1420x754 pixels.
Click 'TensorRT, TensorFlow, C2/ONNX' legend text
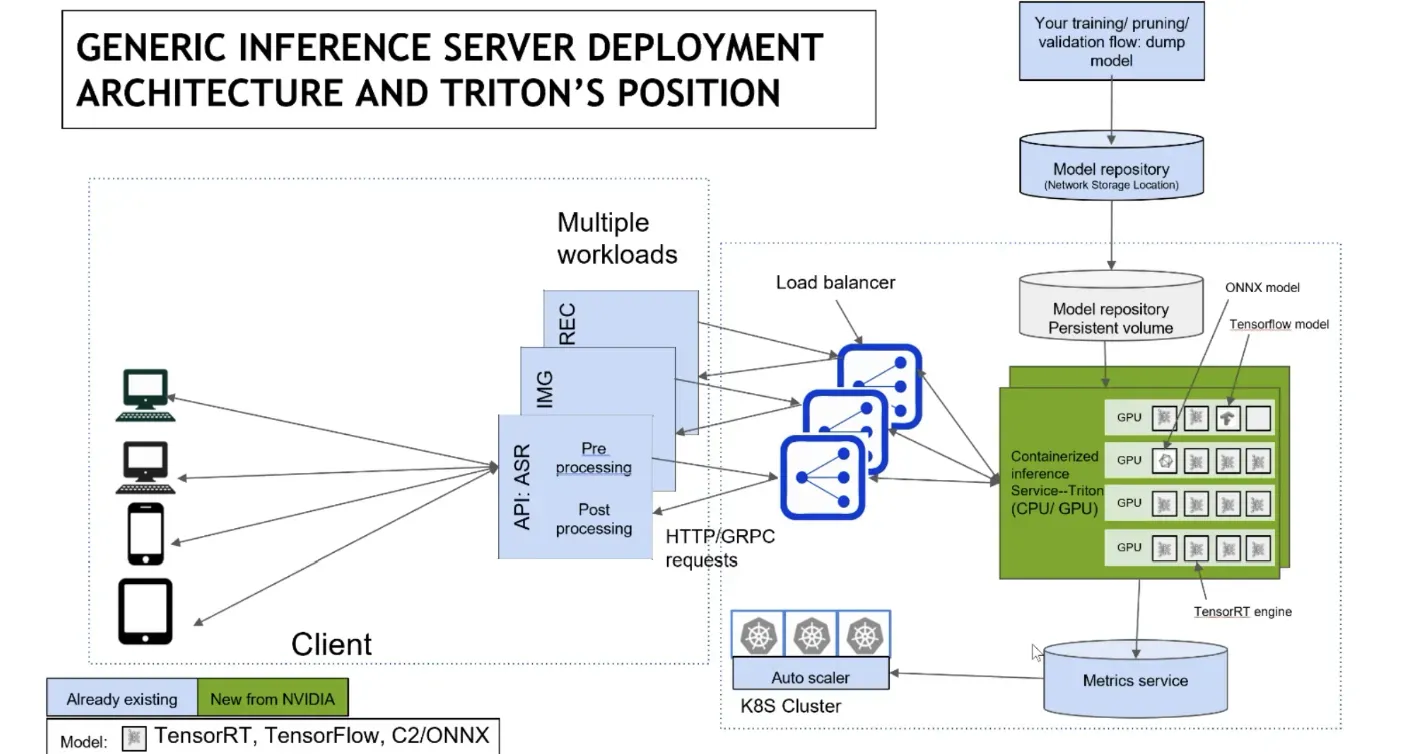tap(321, 737)
